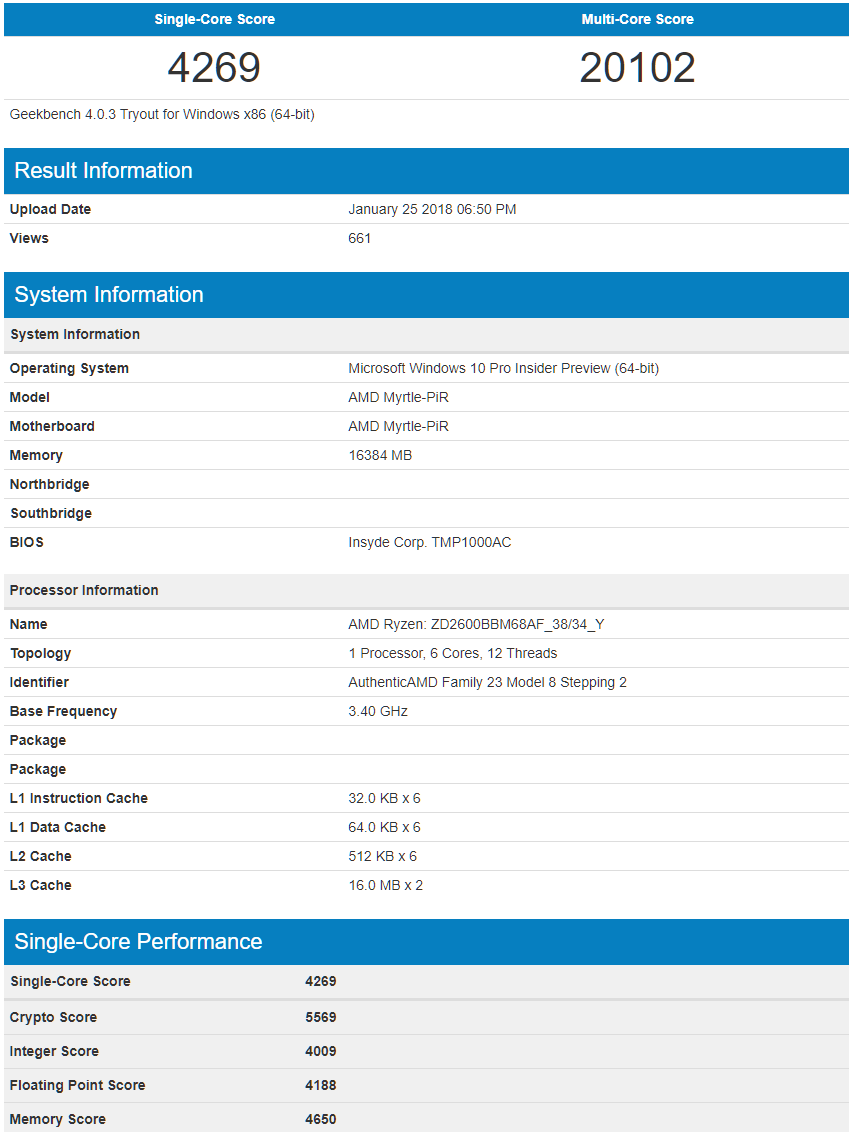Click the upload date January 25 2018 value
Screen dimensions: 849x1132
coord(432,209)
